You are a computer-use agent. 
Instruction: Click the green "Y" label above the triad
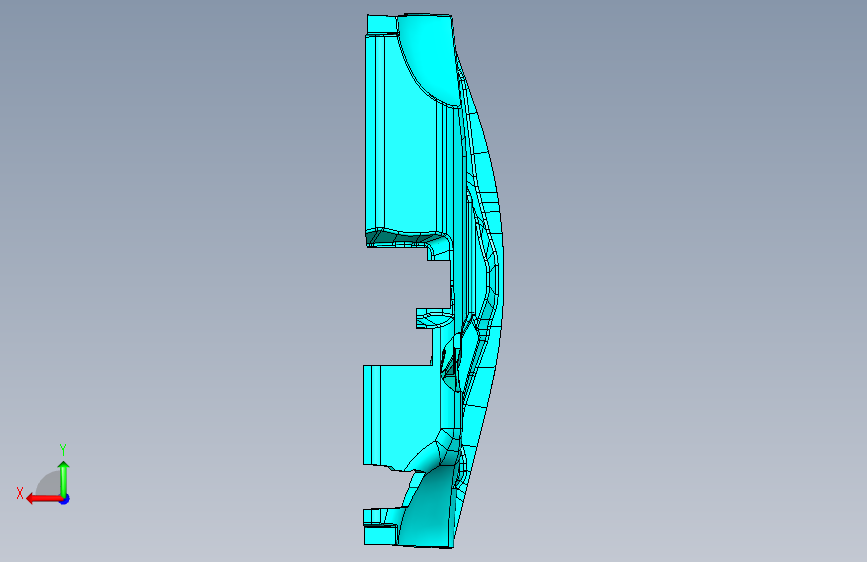point(63,449)
